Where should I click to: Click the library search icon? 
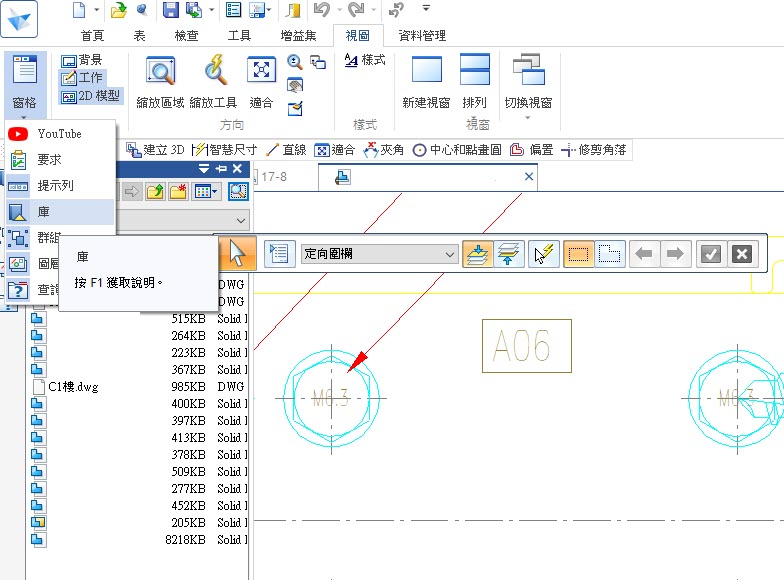tap(238, 192)
